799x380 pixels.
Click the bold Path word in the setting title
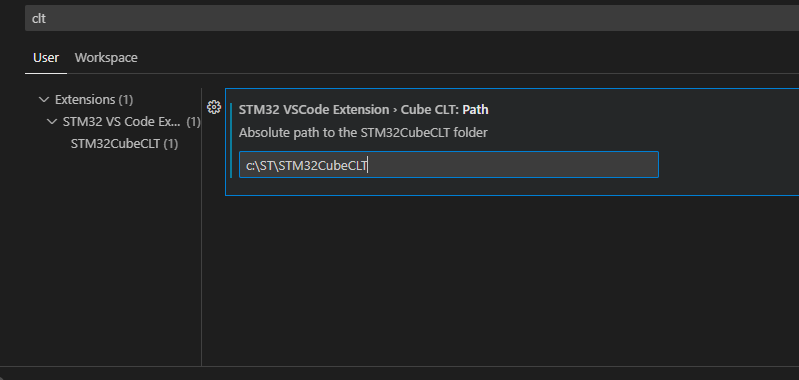point(475,110)
